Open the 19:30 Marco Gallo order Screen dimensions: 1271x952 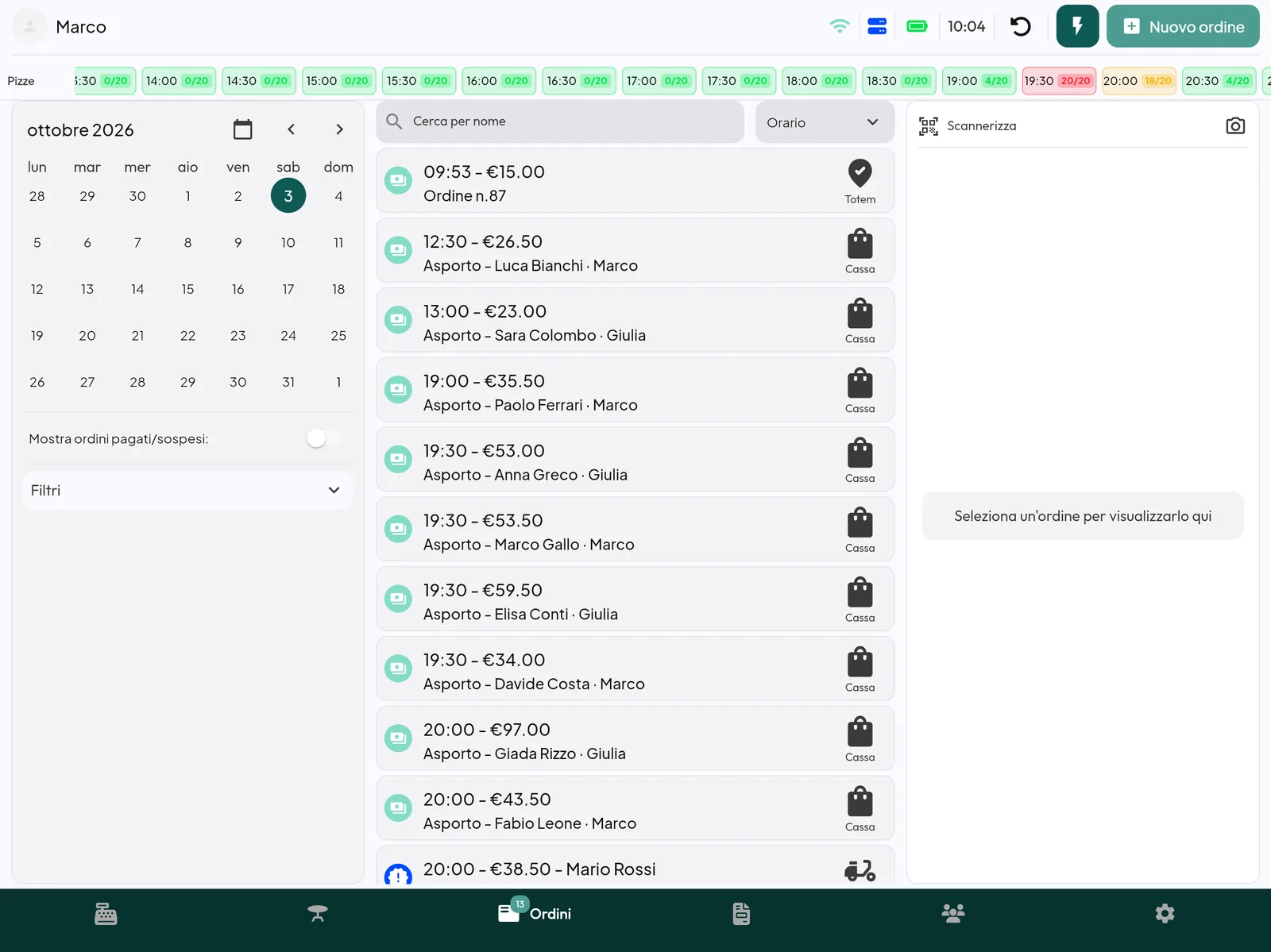click(x=635, y=530)
